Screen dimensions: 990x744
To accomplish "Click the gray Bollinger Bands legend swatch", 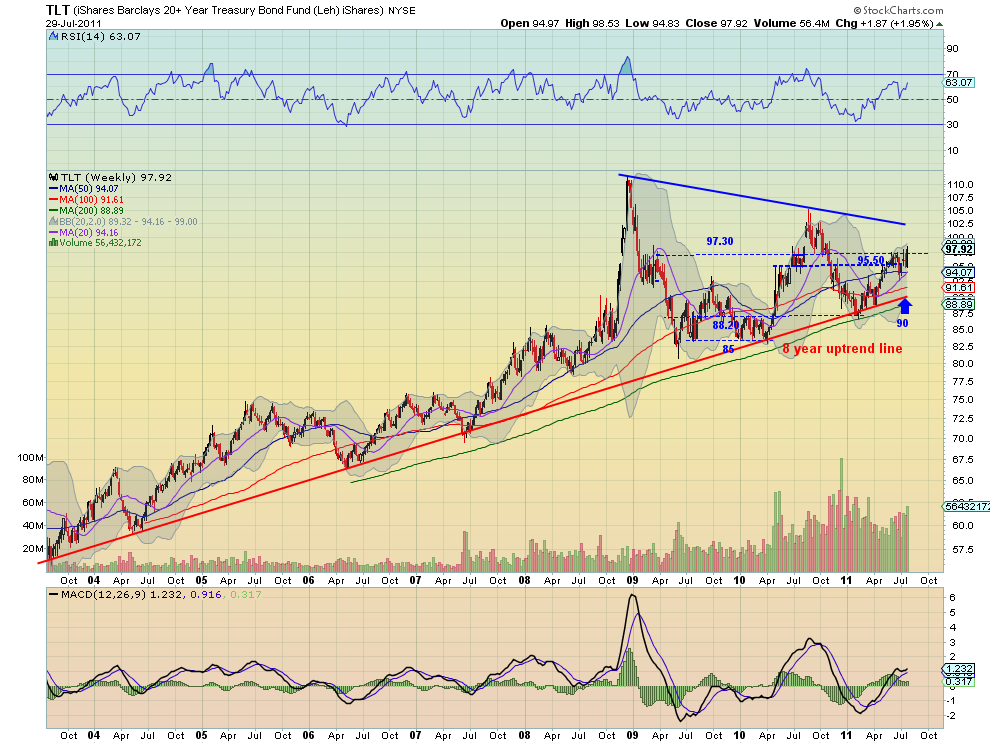I will tap(54, 222).
